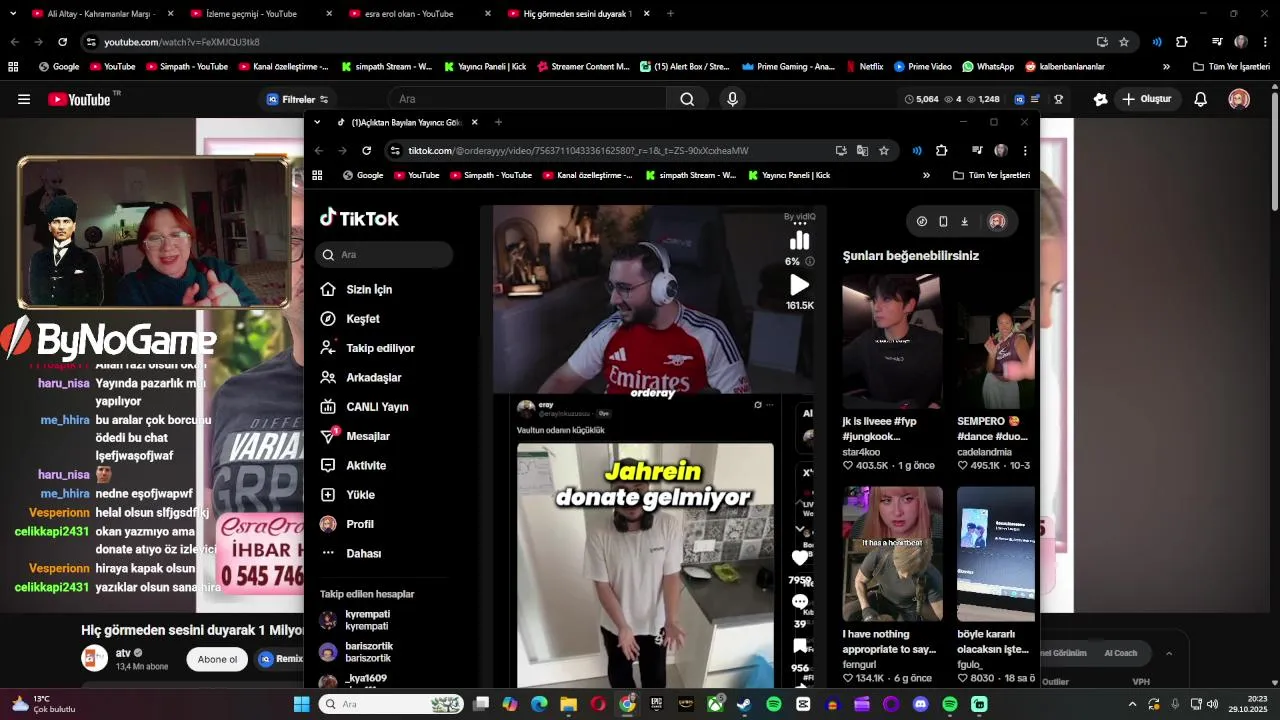1280x720 pixels.
Task: Open Mesajlar in TikTok sidebar
Action: [355, 436]
